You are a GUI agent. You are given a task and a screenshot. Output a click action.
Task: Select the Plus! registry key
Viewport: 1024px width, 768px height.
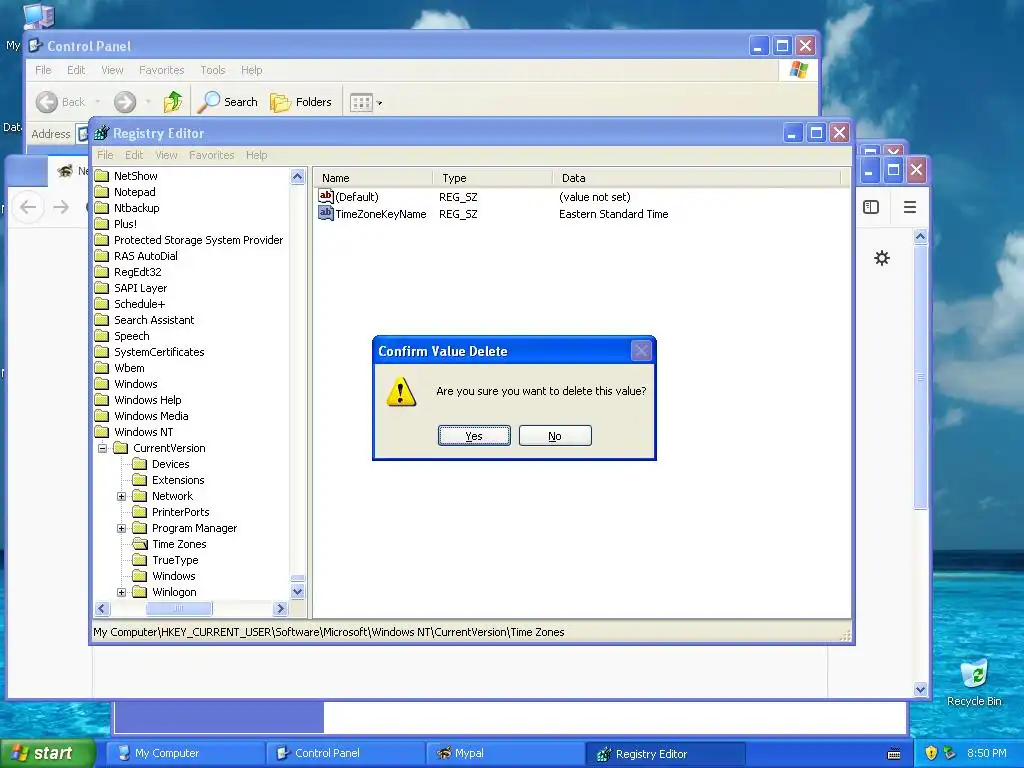125,224
